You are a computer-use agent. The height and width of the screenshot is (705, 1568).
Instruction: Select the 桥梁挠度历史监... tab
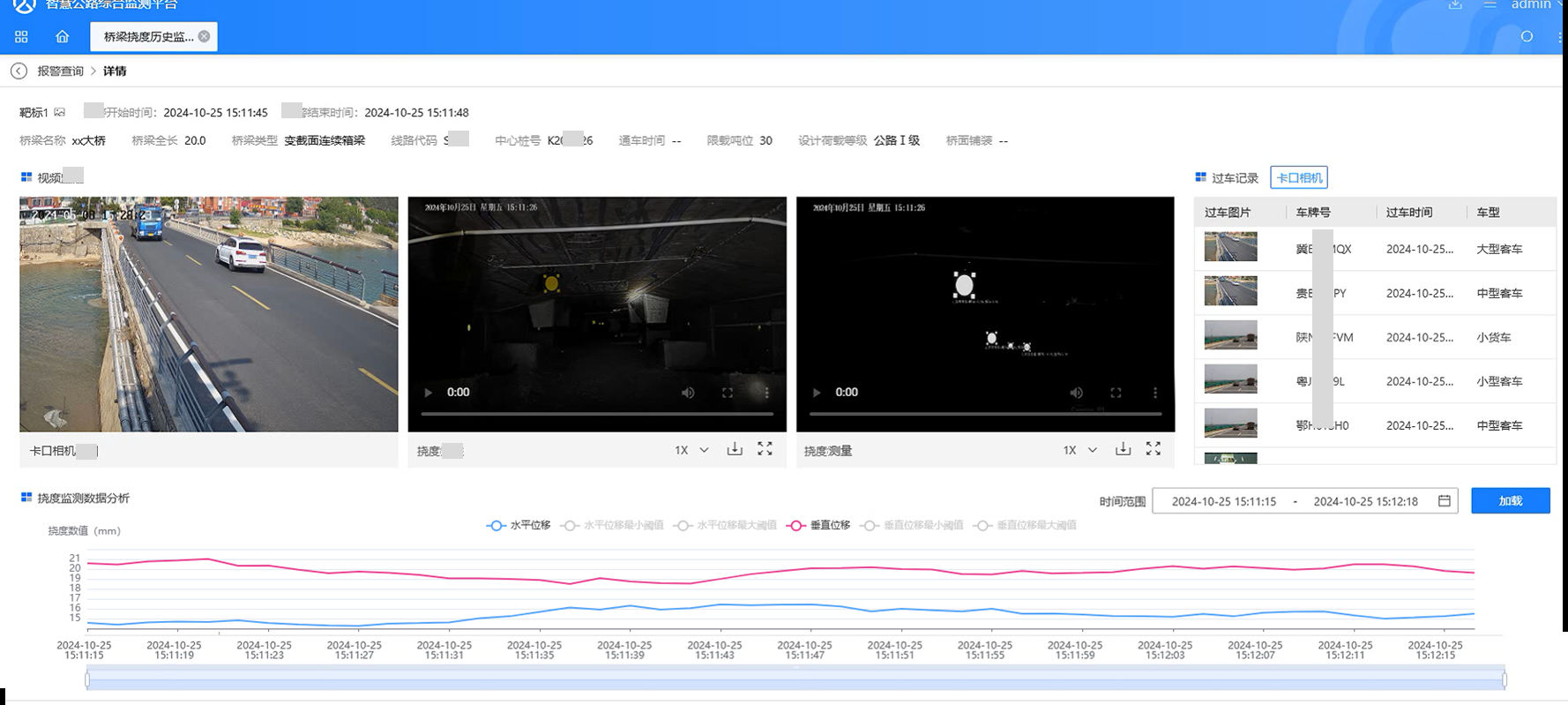click(x=148, y=36)
